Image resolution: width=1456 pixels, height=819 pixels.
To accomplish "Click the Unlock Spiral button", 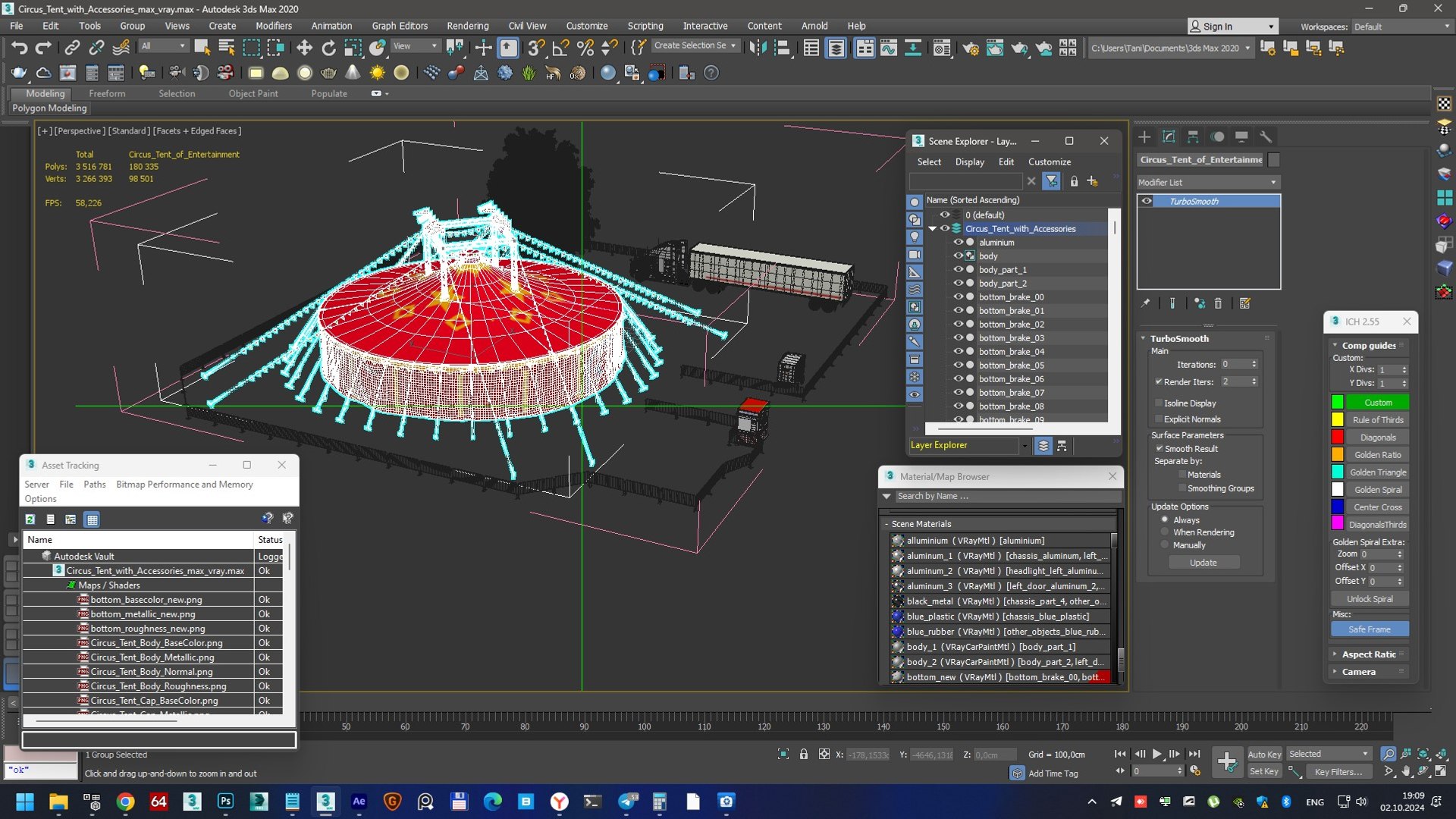I will (x=1369, y=598).
